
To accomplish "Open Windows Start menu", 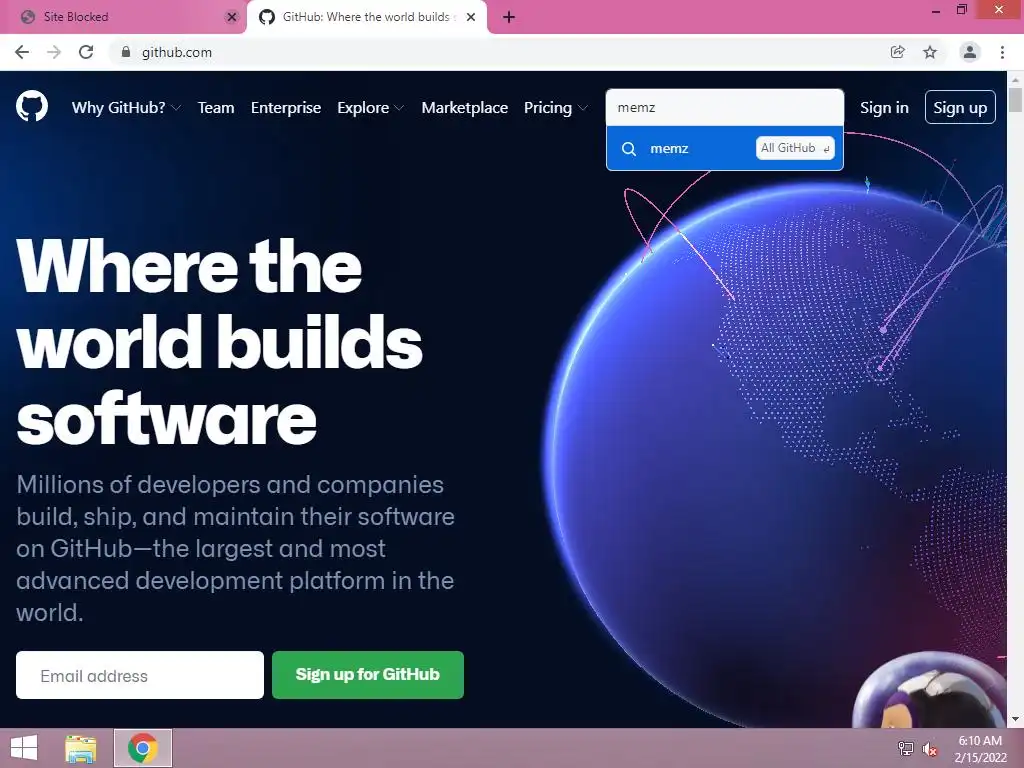I will point(24,748).
